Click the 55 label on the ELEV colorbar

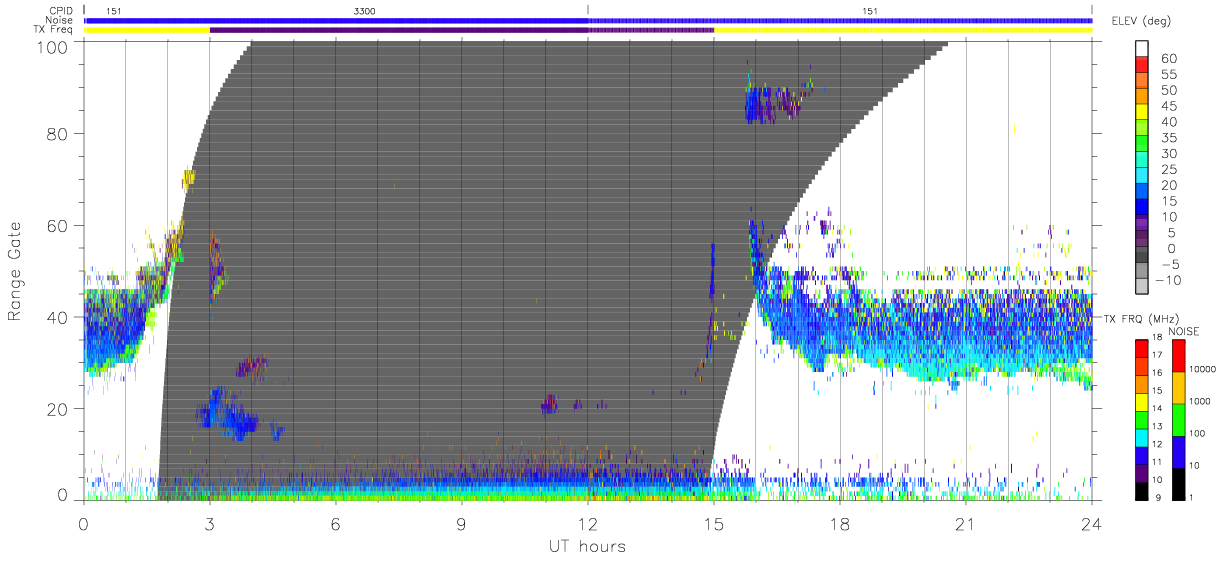[1168, 75]
